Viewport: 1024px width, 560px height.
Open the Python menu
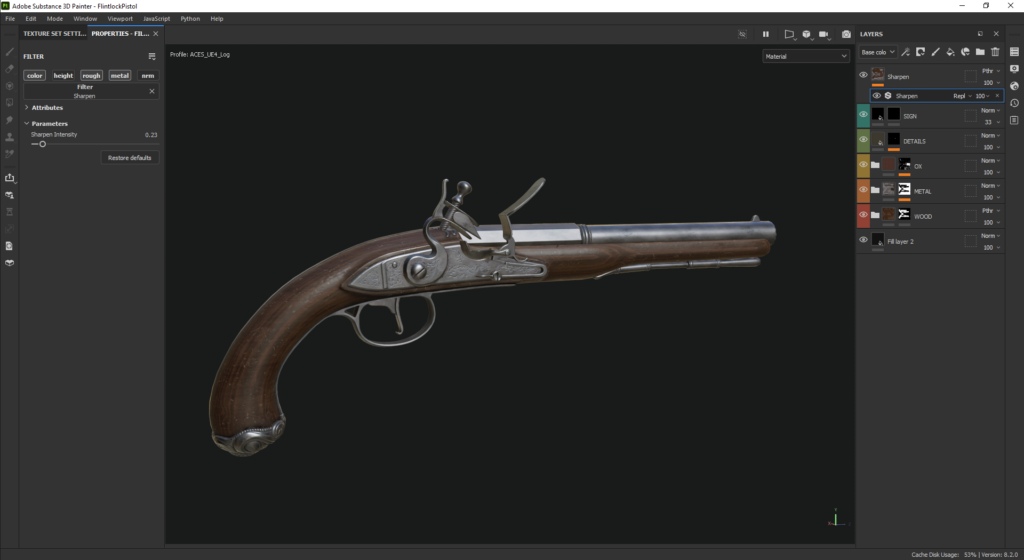pyautogui.click(x=190, y=19)
